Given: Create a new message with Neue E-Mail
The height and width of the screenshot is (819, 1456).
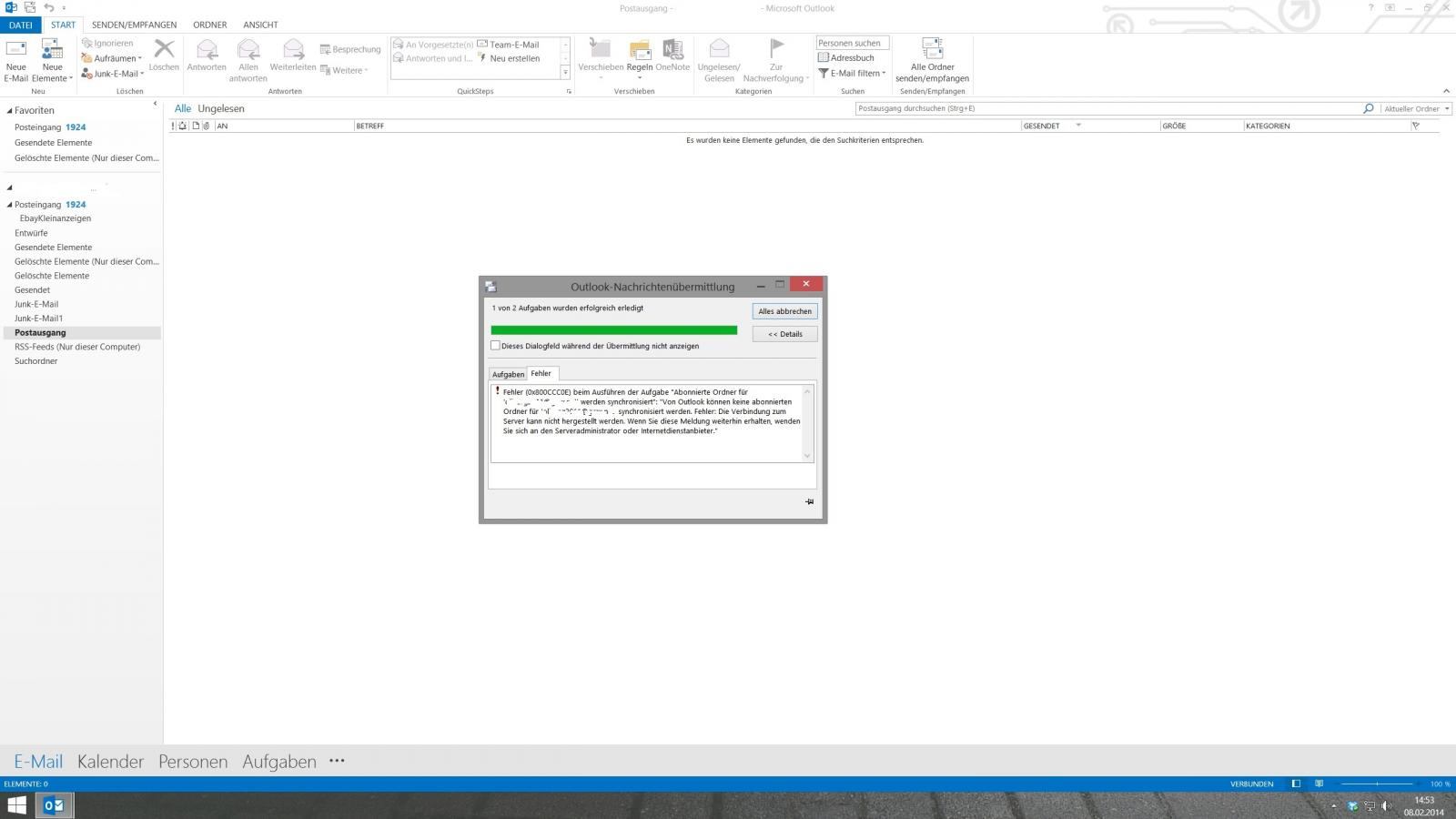Looking at the screenshot, I should tap(16, 61).
